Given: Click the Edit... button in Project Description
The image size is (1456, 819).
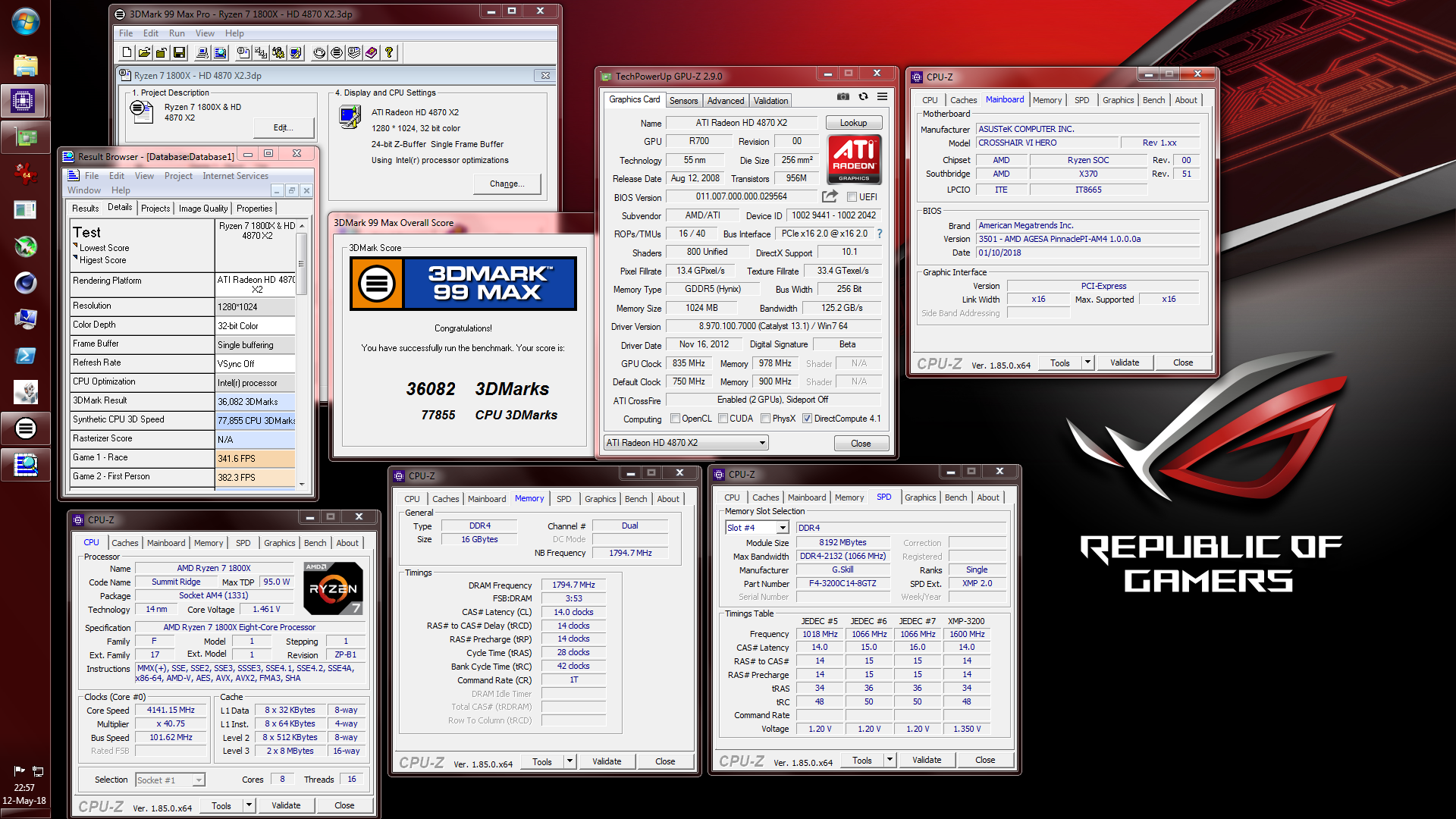Looking at the screenshot, I should 283,127.
